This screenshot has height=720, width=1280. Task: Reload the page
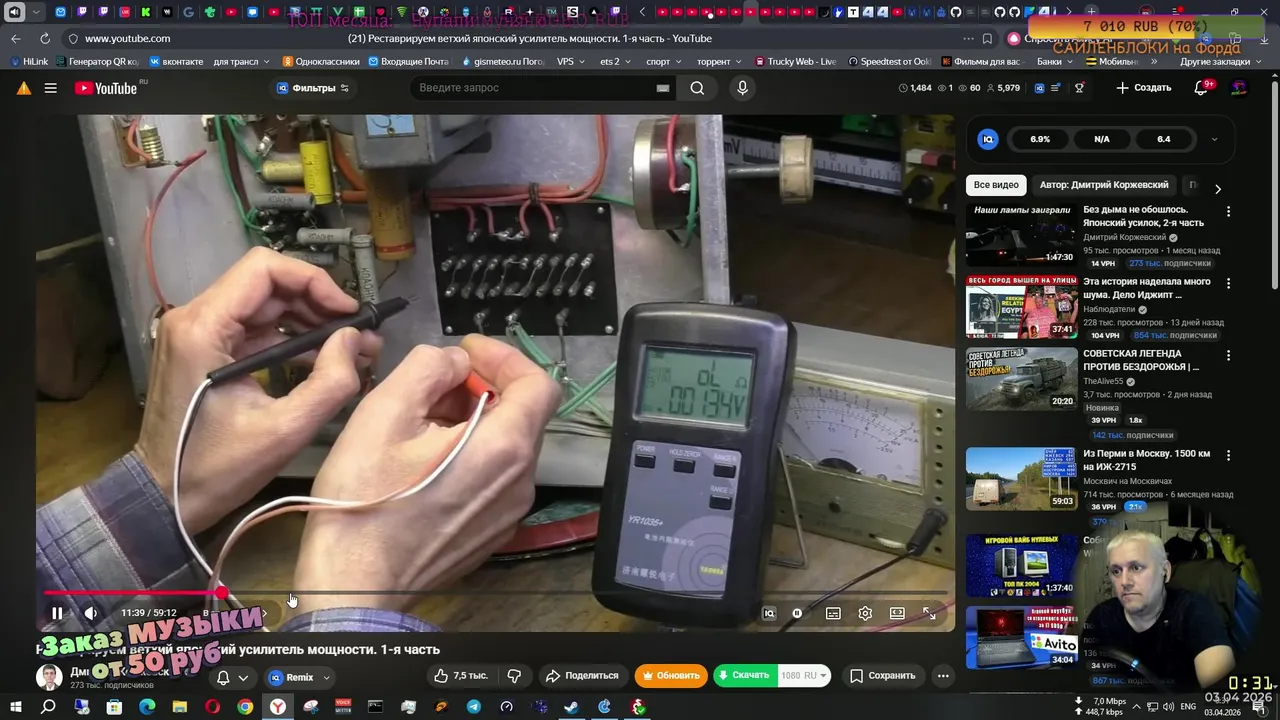(x=45, y=38)
